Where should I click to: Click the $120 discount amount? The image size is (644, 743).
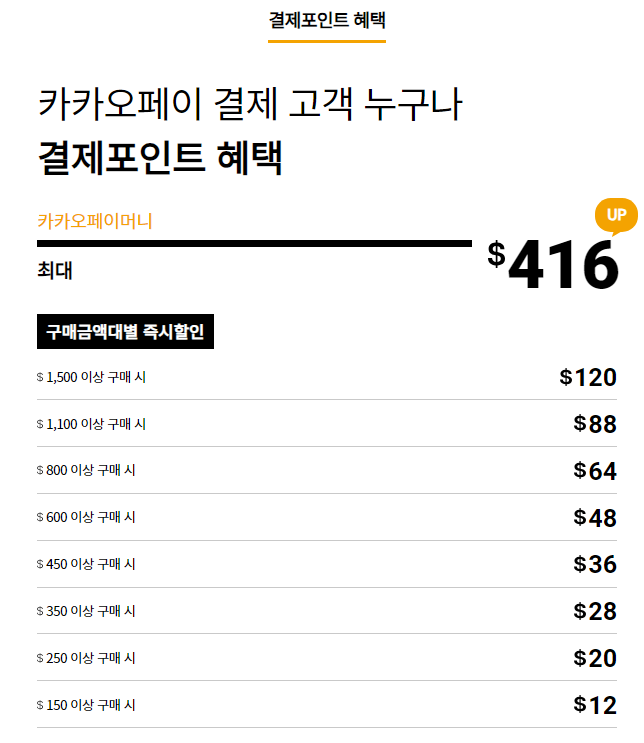coord(588,377)
